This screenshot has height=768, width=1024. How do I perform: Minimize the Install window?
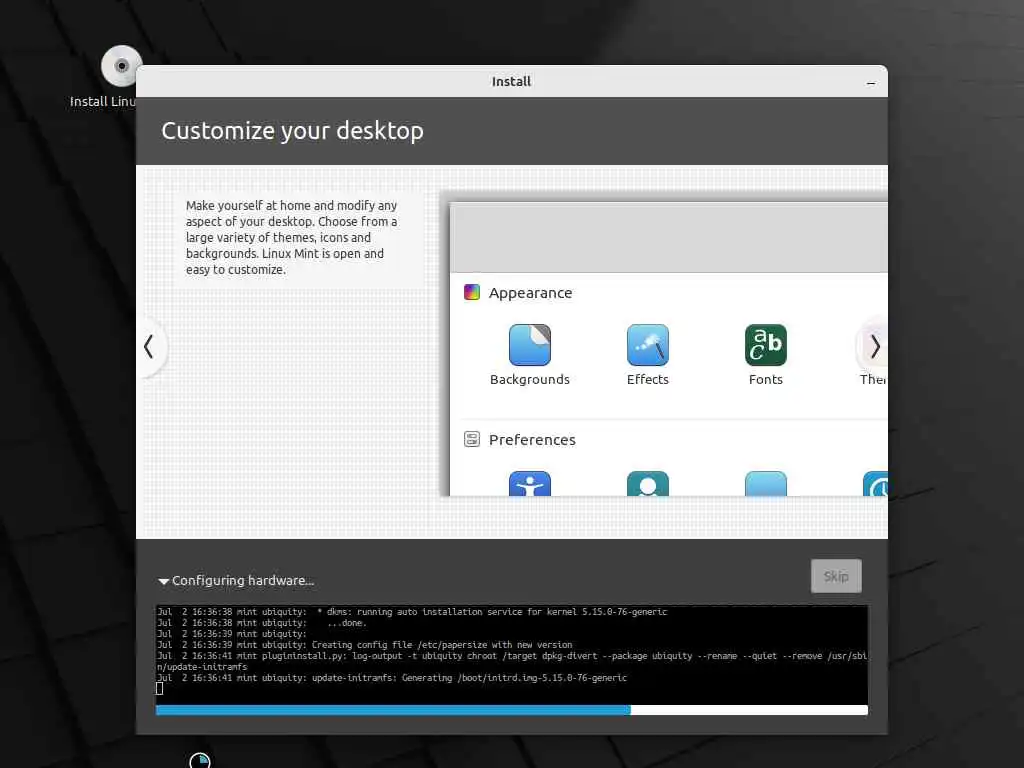871,83
